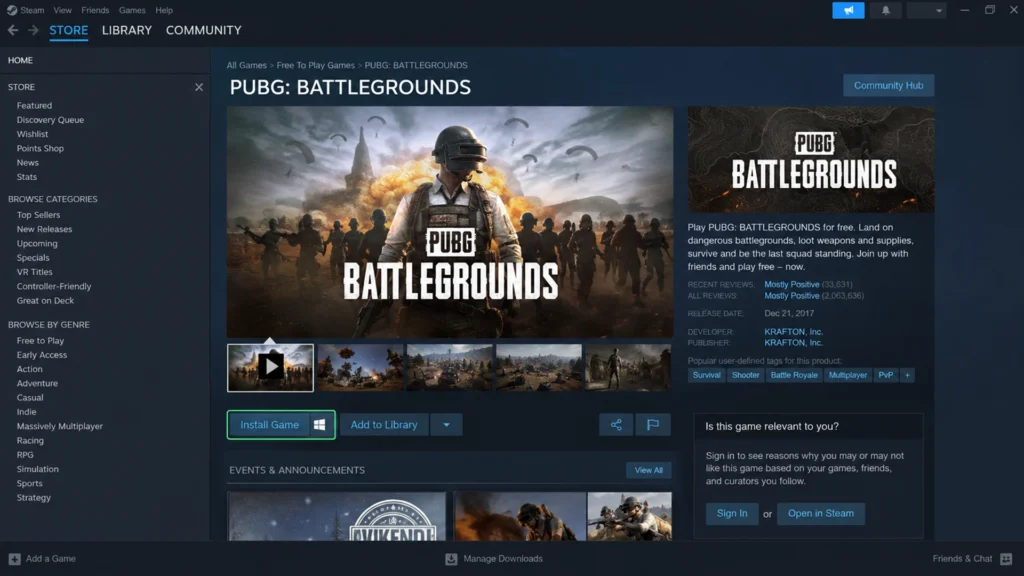Open KRAFTON, Inc. publisher link
Viewport: 1024px width, 576px height.
793,343
